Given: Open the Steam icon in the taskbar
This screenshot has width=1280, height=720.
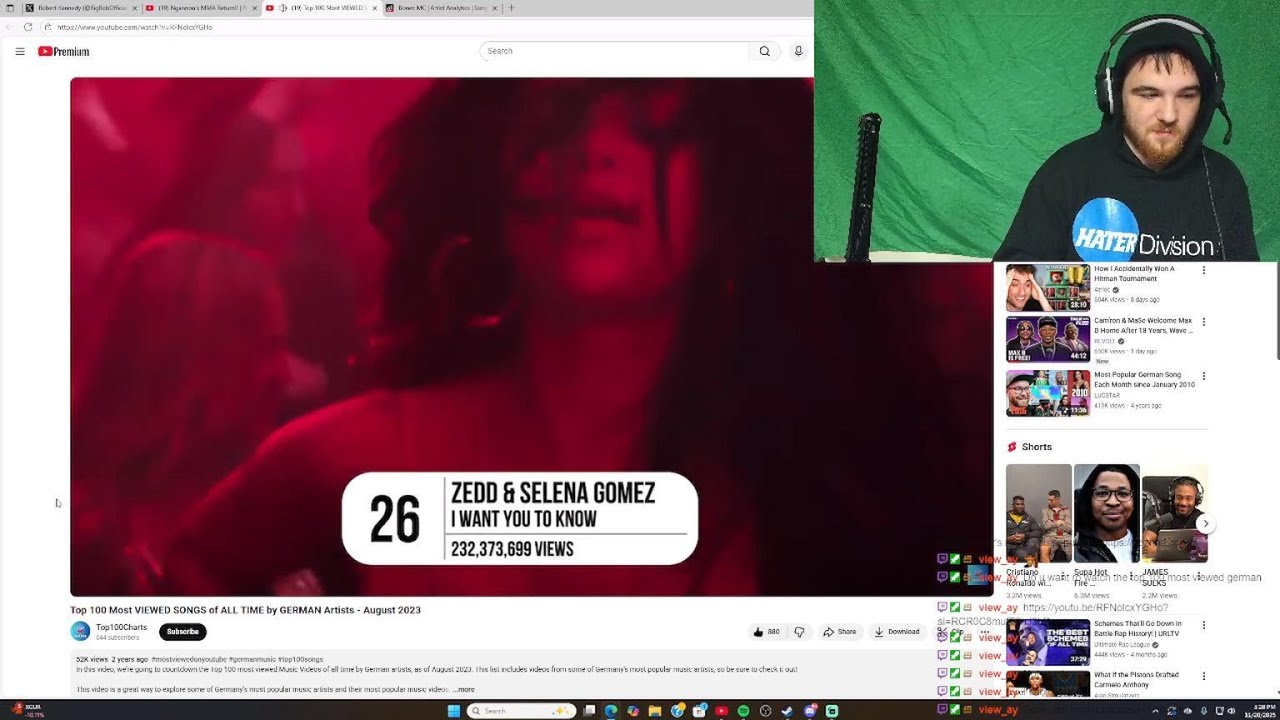Looking at the screenshot, I should coord(787,711).
